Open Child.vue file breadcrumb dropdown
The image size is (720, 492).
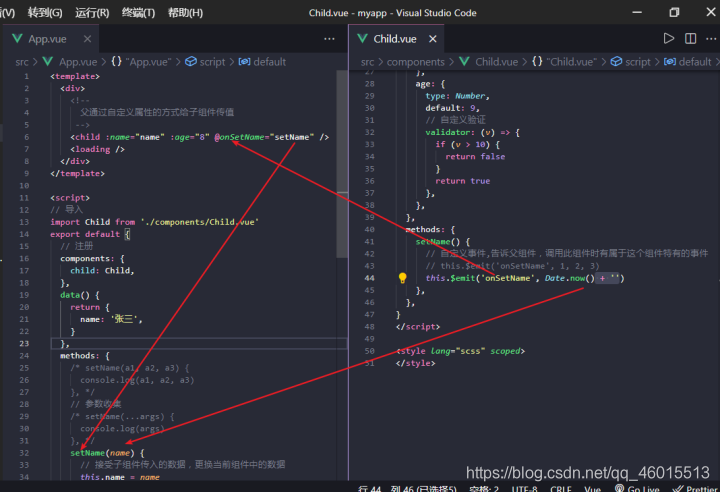point(496,62)
